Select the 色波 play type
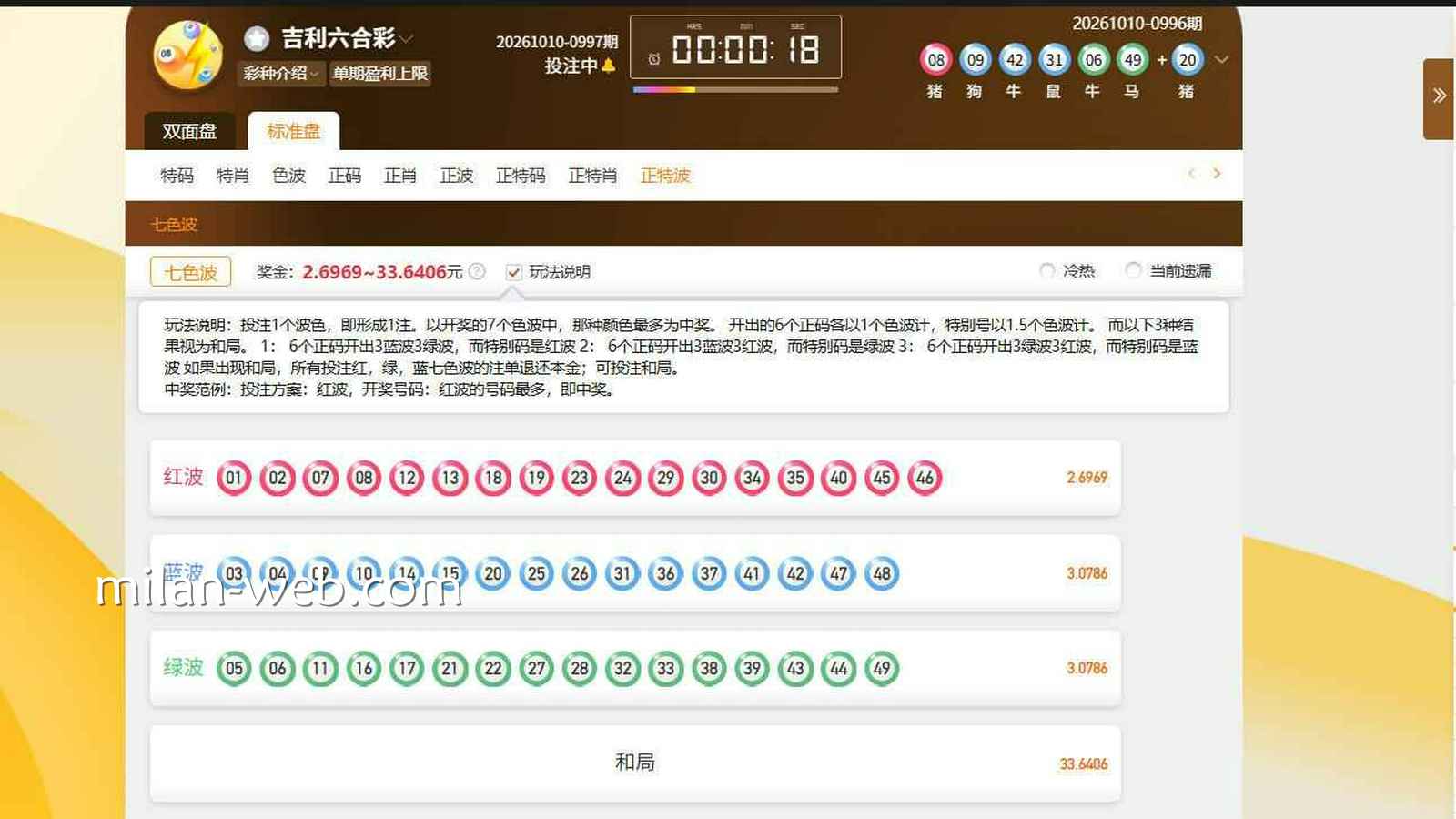1456x819 pixels. (289, 176)
